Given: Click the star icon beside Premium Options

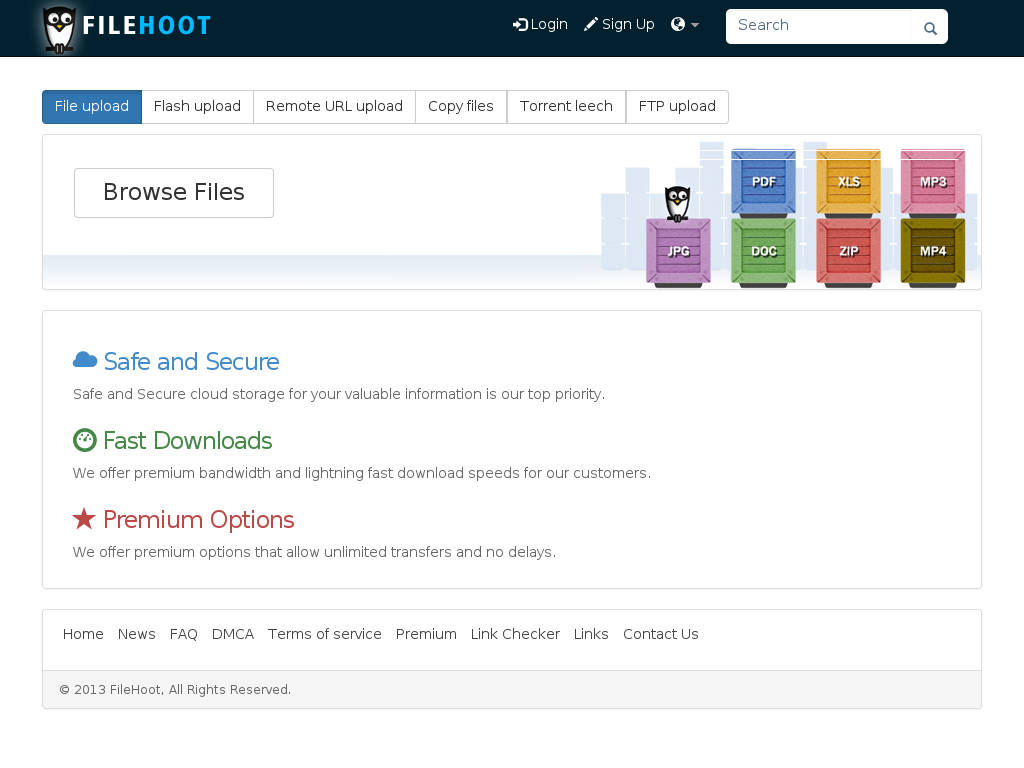Looking at the screenshot, I should [x=84, y=519].
